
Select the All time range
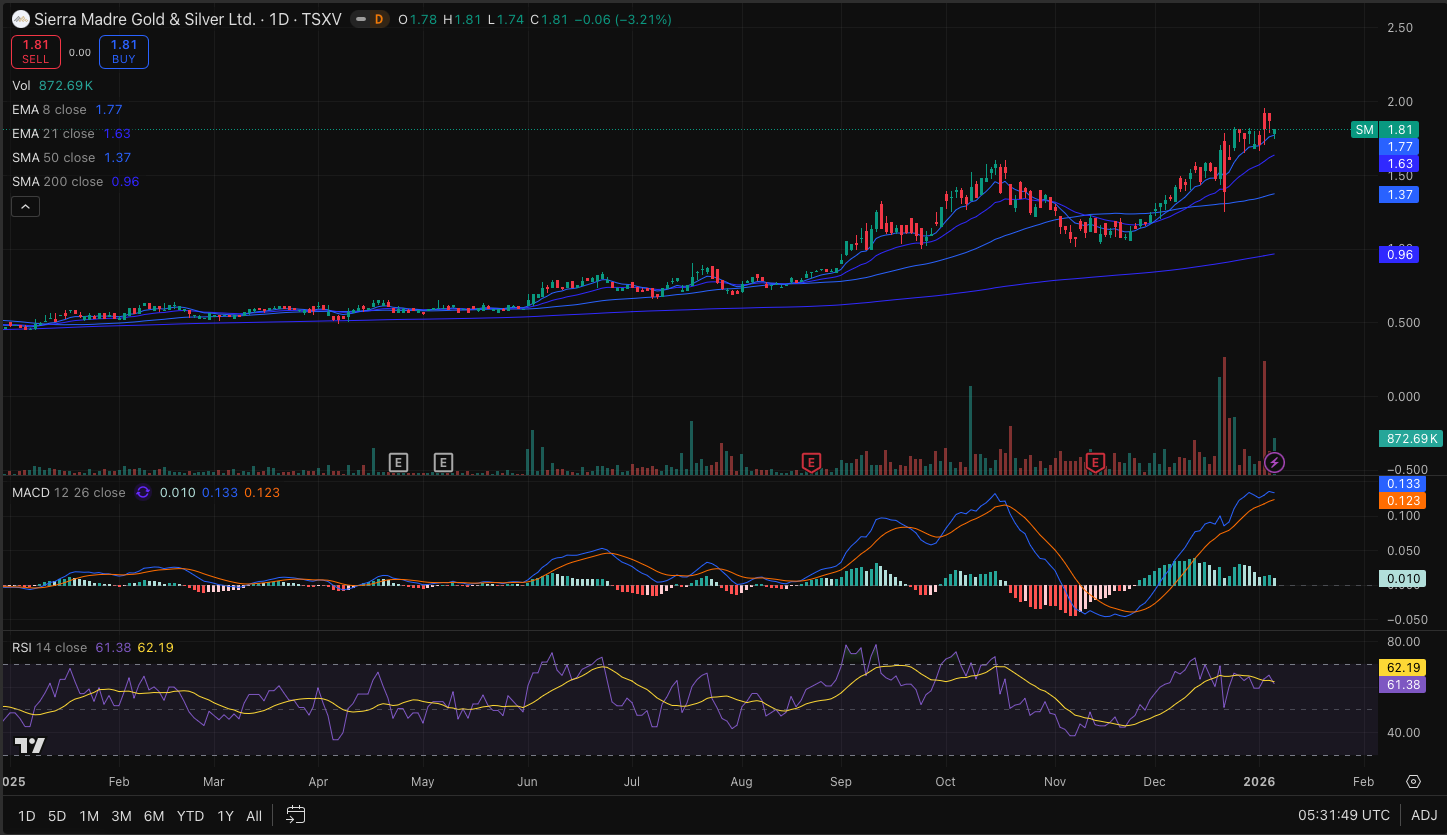(254, 816)
